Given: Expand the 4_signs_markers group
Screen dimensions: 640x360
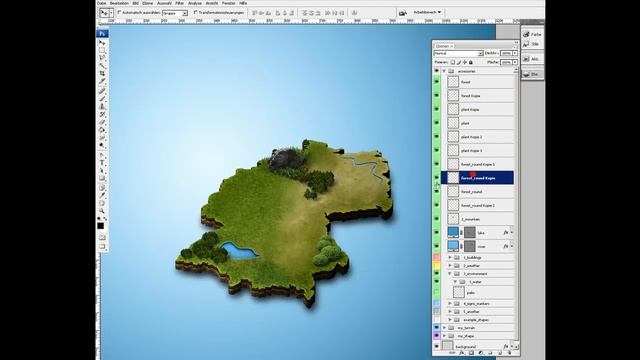Looking at the screenshot, I should pos(450,303).
